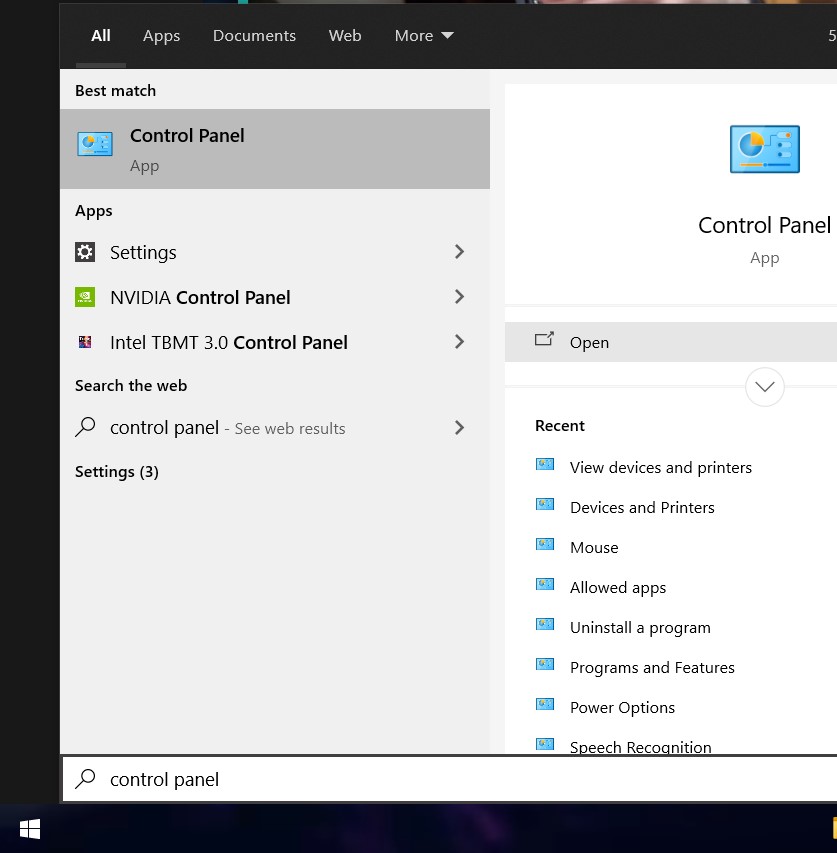The image size is (837, 853).
Task: Click the Control Panel icon in Best match
Action: (95, 144)
